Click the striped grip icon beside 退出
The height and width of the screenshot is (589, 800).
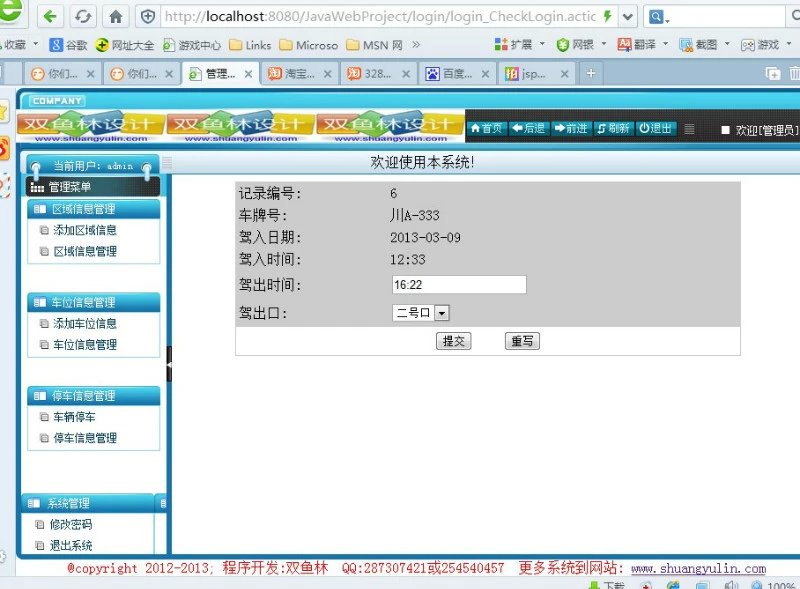(x=689, y=129)
